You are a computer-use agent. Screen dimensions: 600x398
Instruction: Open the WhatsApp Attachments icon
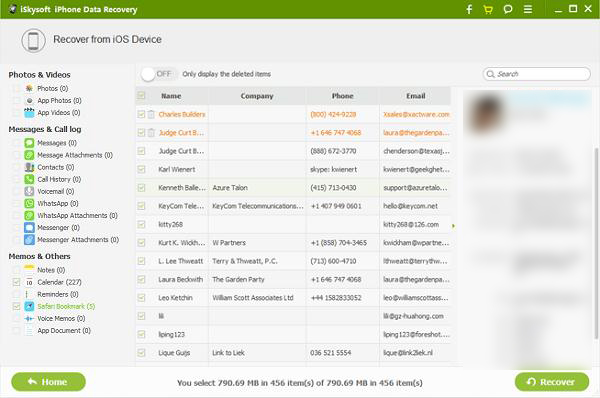tap(29, 215)
